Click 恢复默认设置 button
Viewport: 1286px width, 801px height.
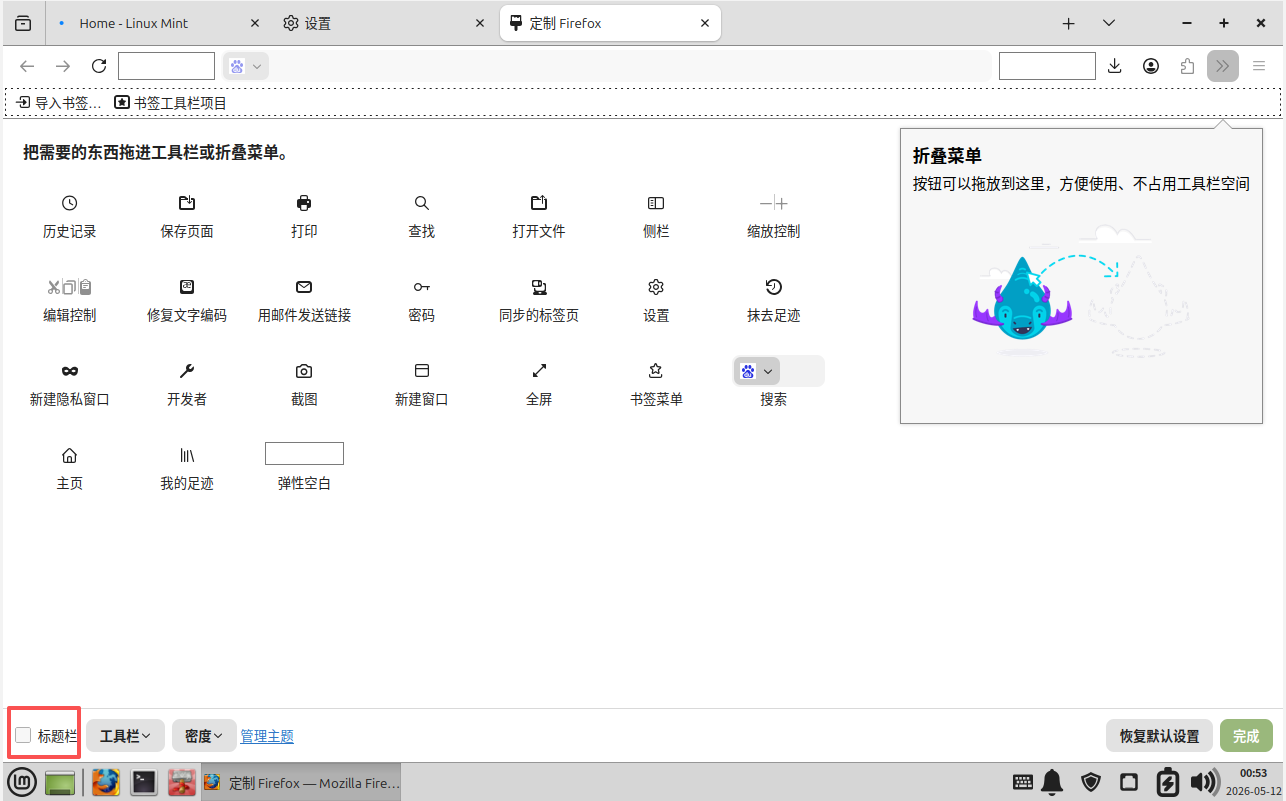1159,736
